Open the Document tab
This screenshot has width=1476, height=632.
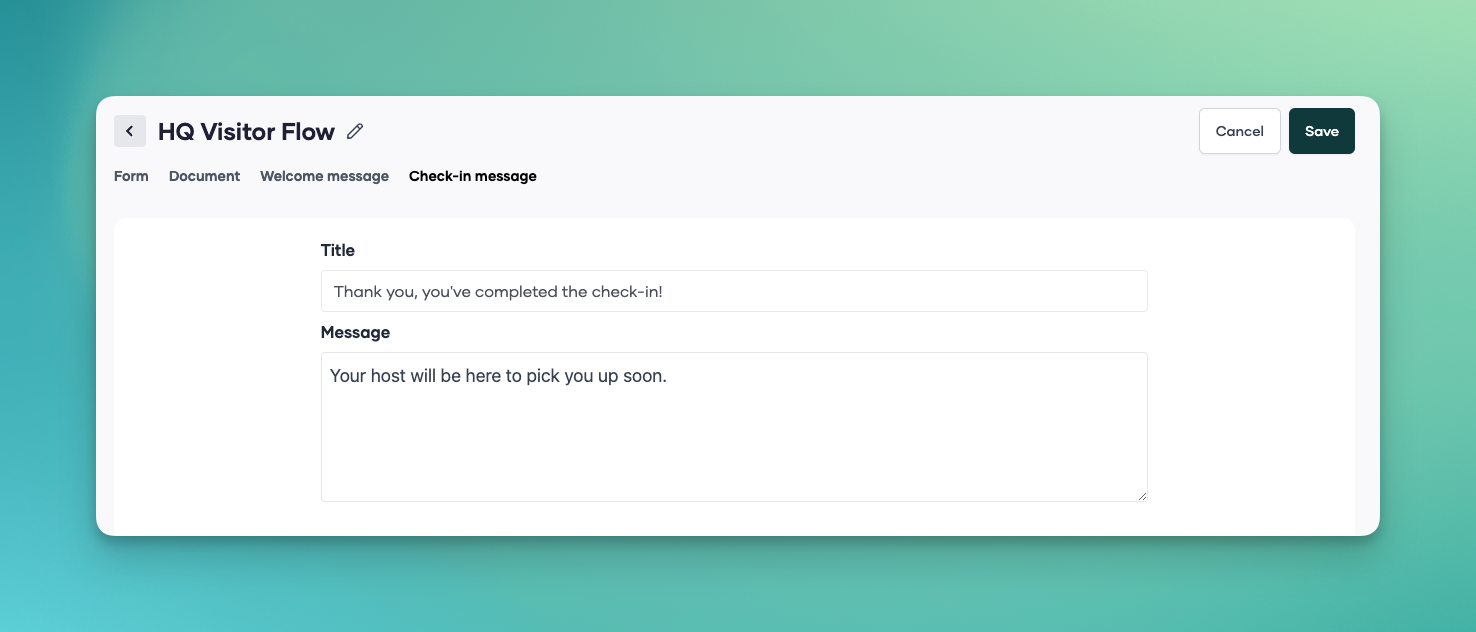coord(204,176)
